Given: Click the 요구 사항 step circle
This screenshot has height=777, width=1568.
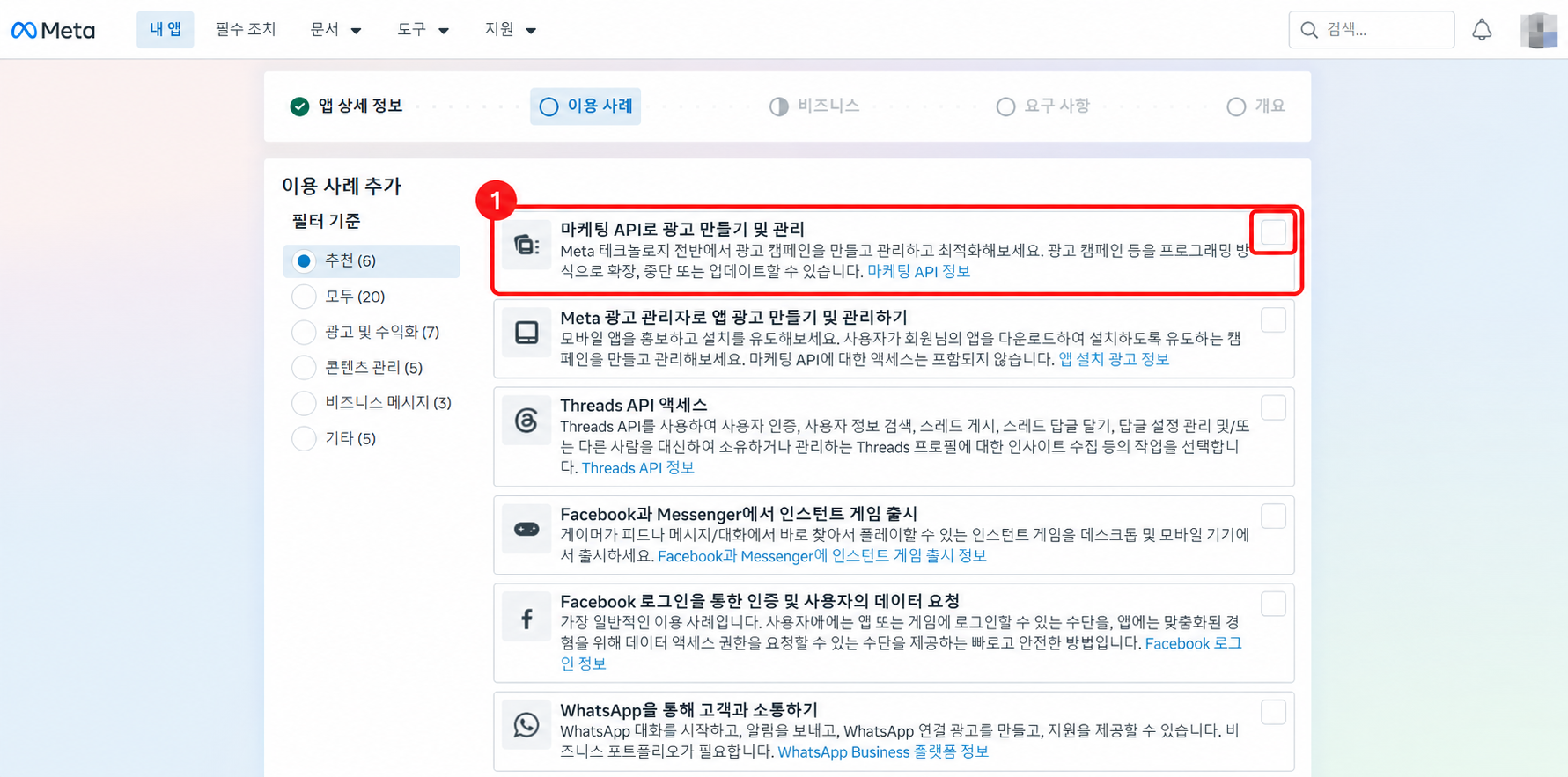Looking at the screenshot, I should (1005, 106).
